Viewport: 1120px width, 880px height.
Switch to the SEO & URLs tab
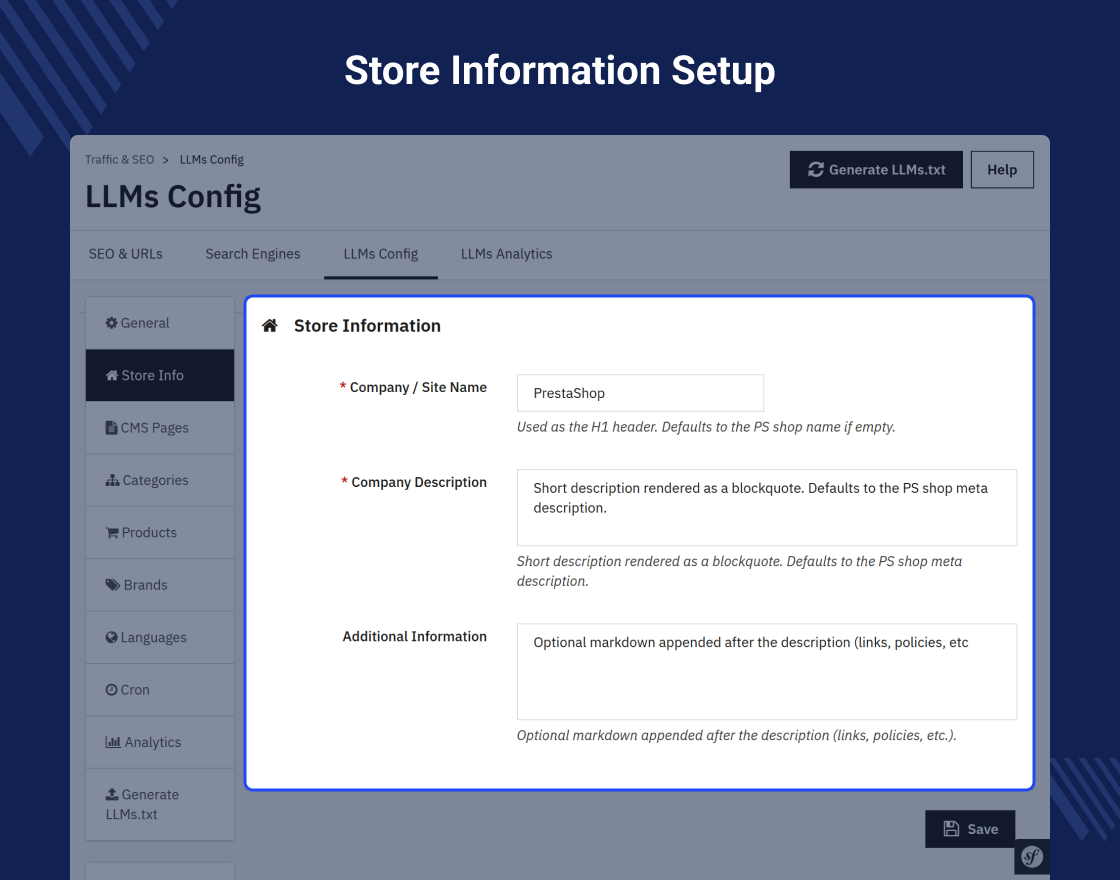(126, 254)
